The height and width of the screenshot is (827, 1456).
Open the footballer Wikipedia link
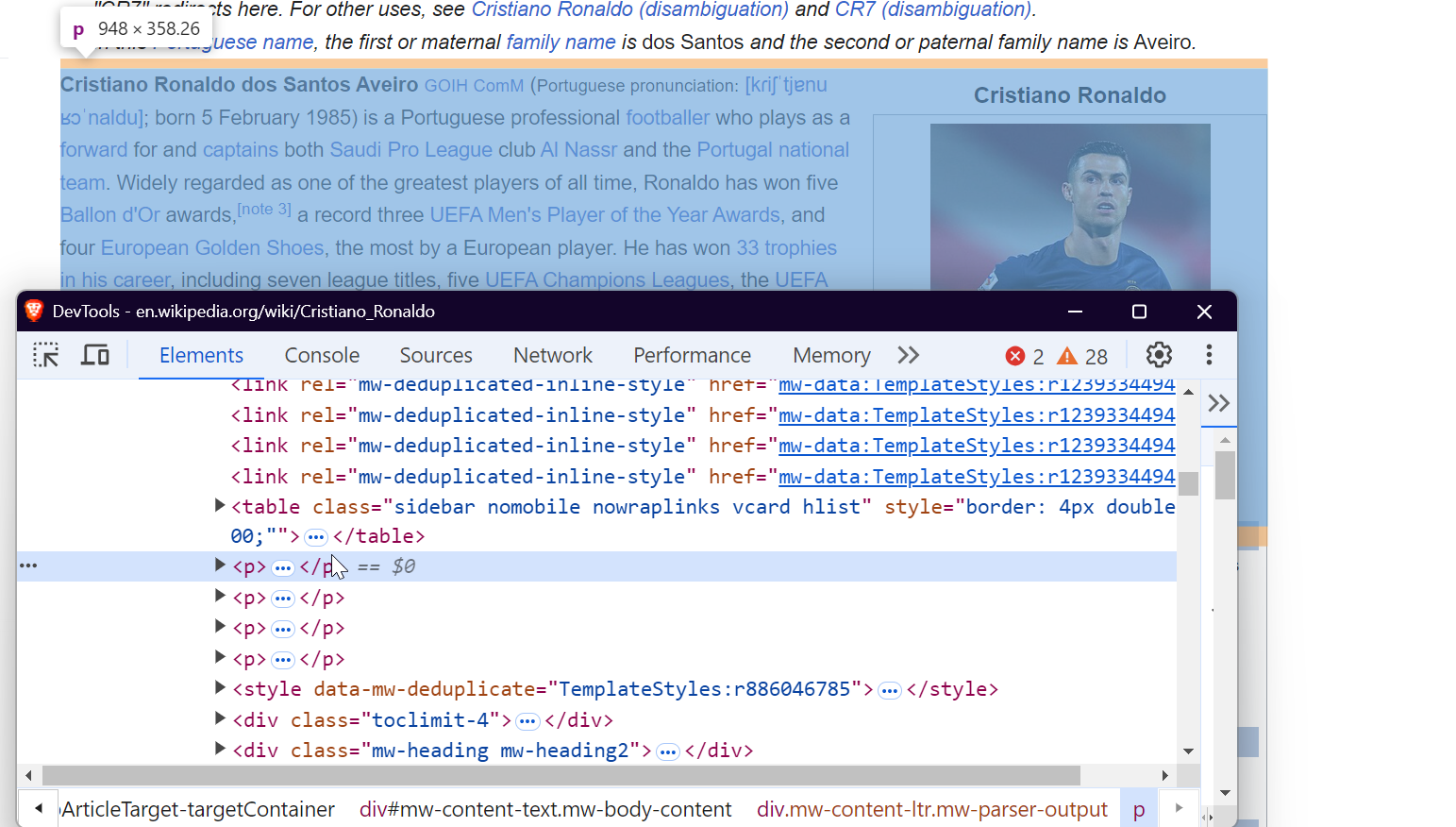[667, 117]
